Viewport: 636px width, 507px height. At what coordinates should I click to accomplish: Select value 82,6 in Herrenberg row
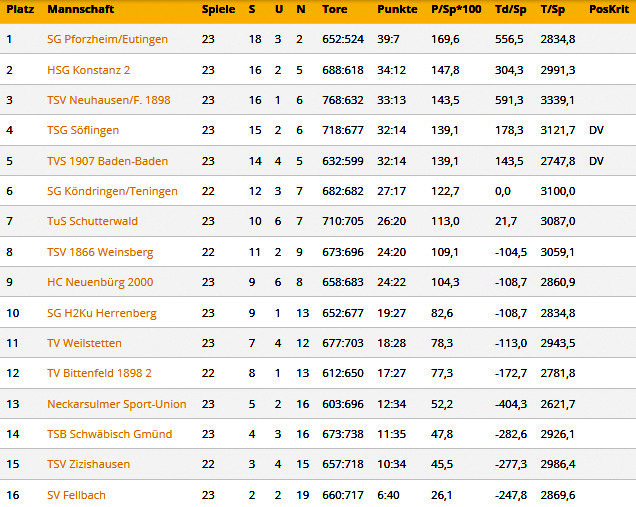[x=442, y=313]
